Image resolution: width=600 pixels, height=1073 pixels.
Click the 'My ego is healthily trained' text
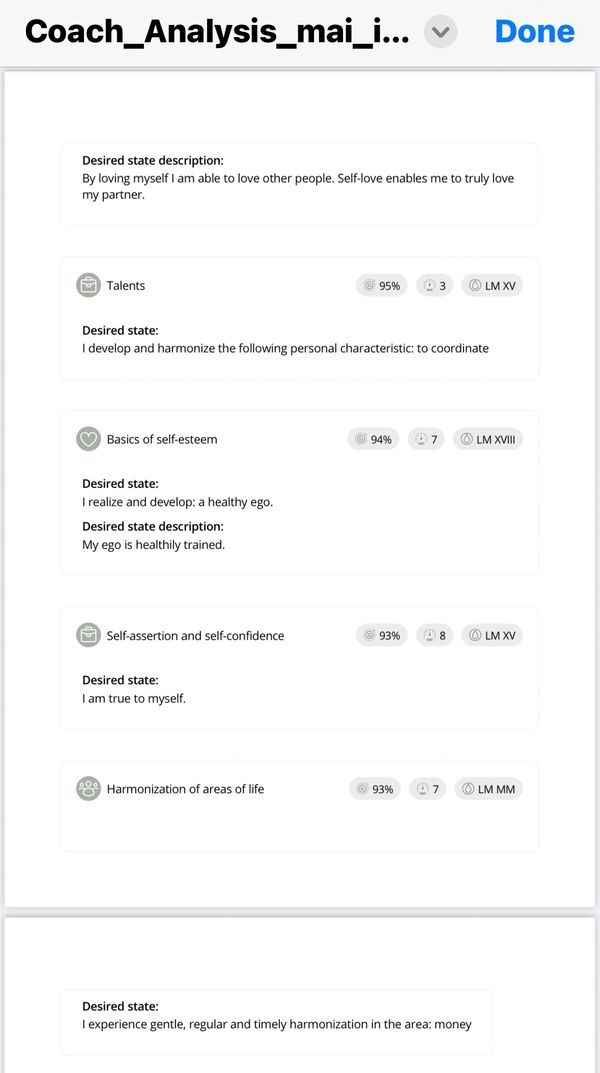153,545
